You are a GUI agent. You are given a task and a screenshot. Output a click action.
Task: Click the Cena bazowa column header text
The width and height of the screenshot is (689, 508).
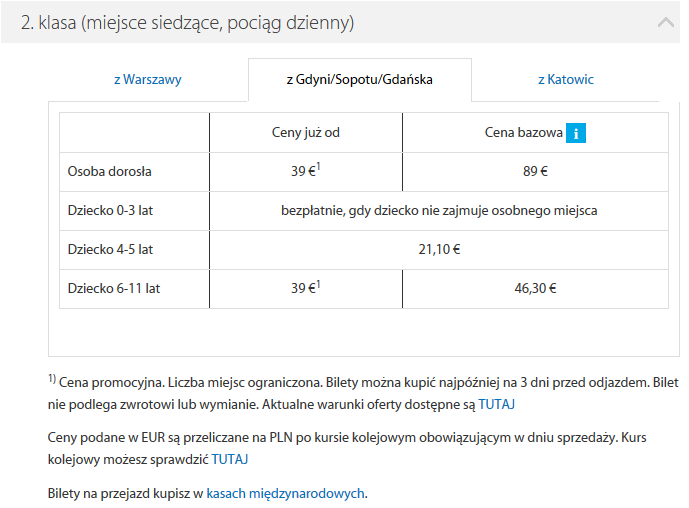coord(523,133)
